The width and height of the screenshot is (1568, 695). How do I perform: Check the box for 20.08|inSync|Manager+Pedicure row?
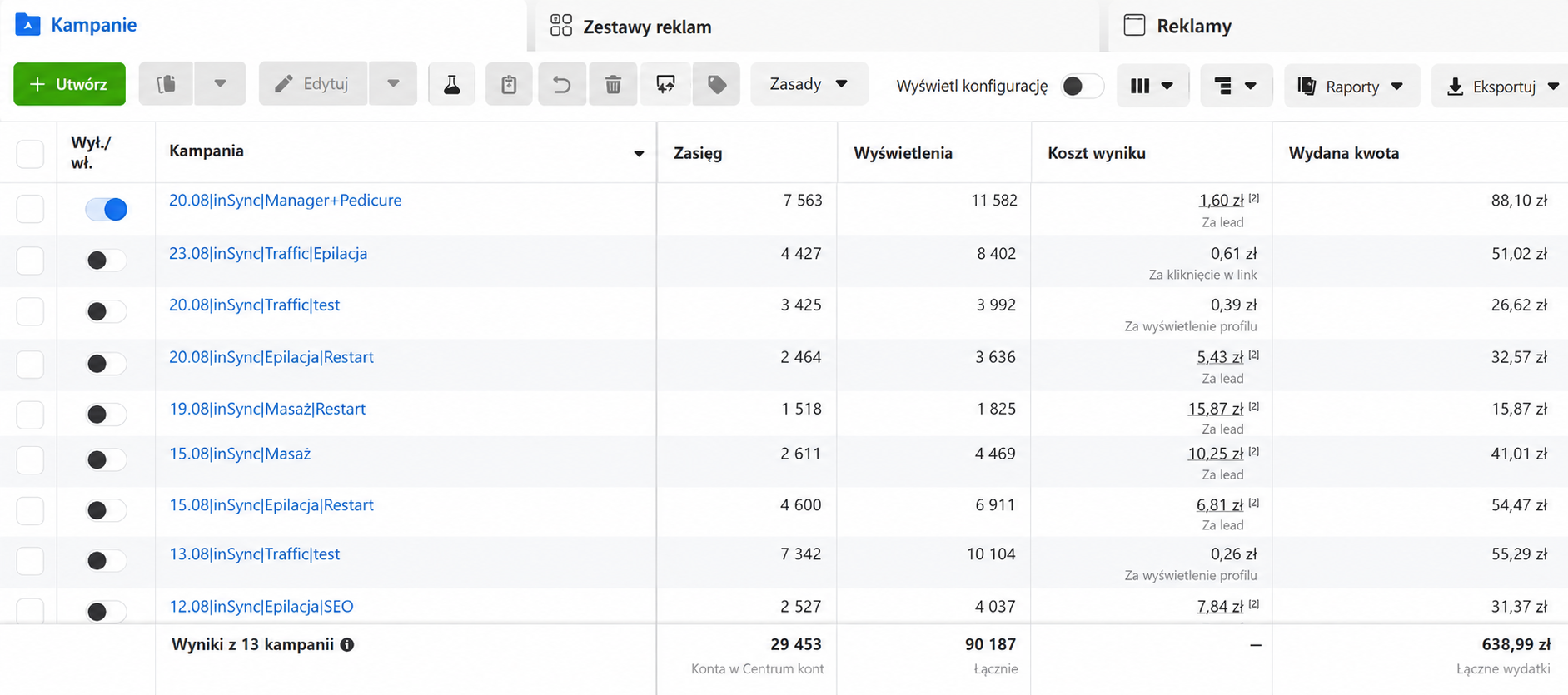(30, 209)
